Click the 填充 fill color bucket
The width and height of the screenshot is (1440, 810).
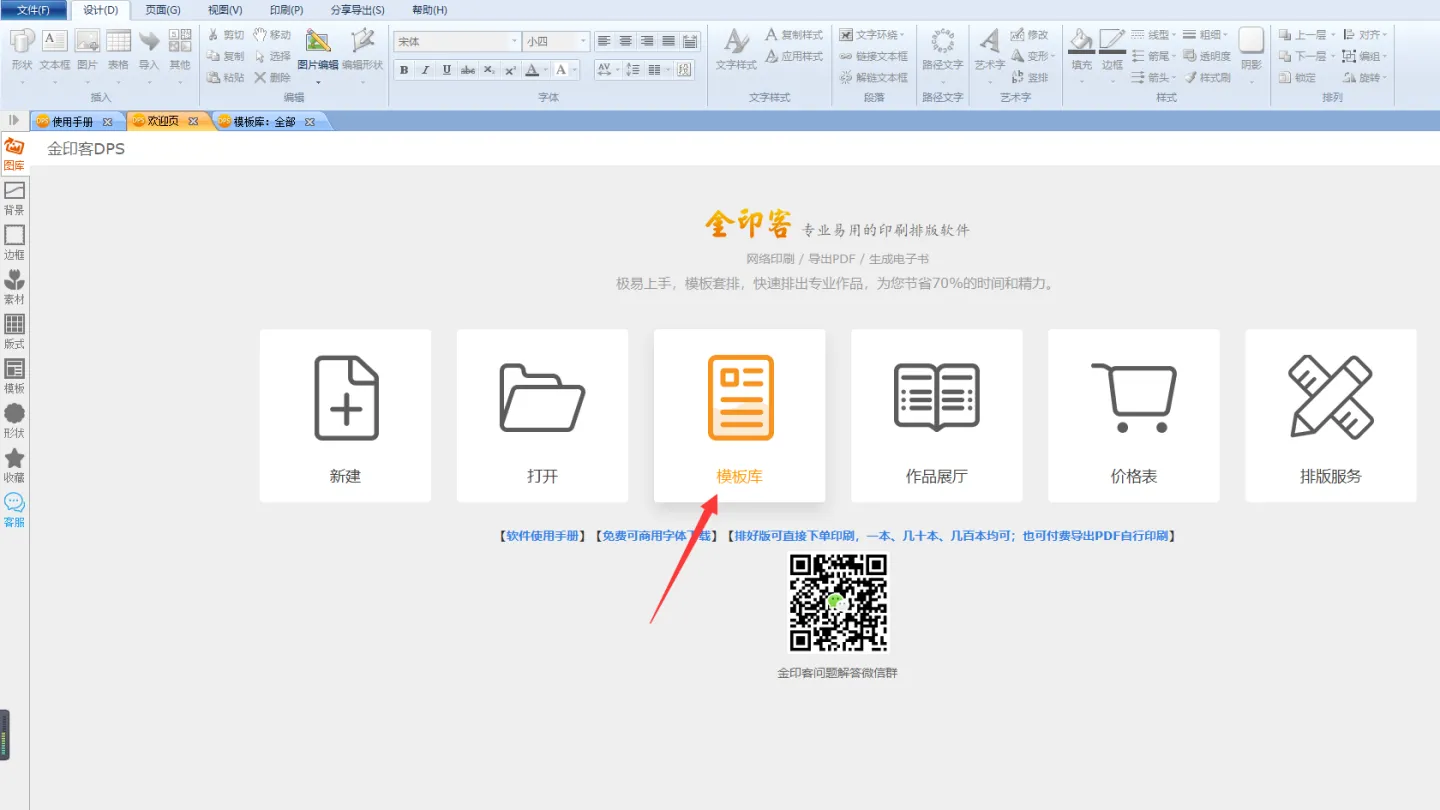1081,48
